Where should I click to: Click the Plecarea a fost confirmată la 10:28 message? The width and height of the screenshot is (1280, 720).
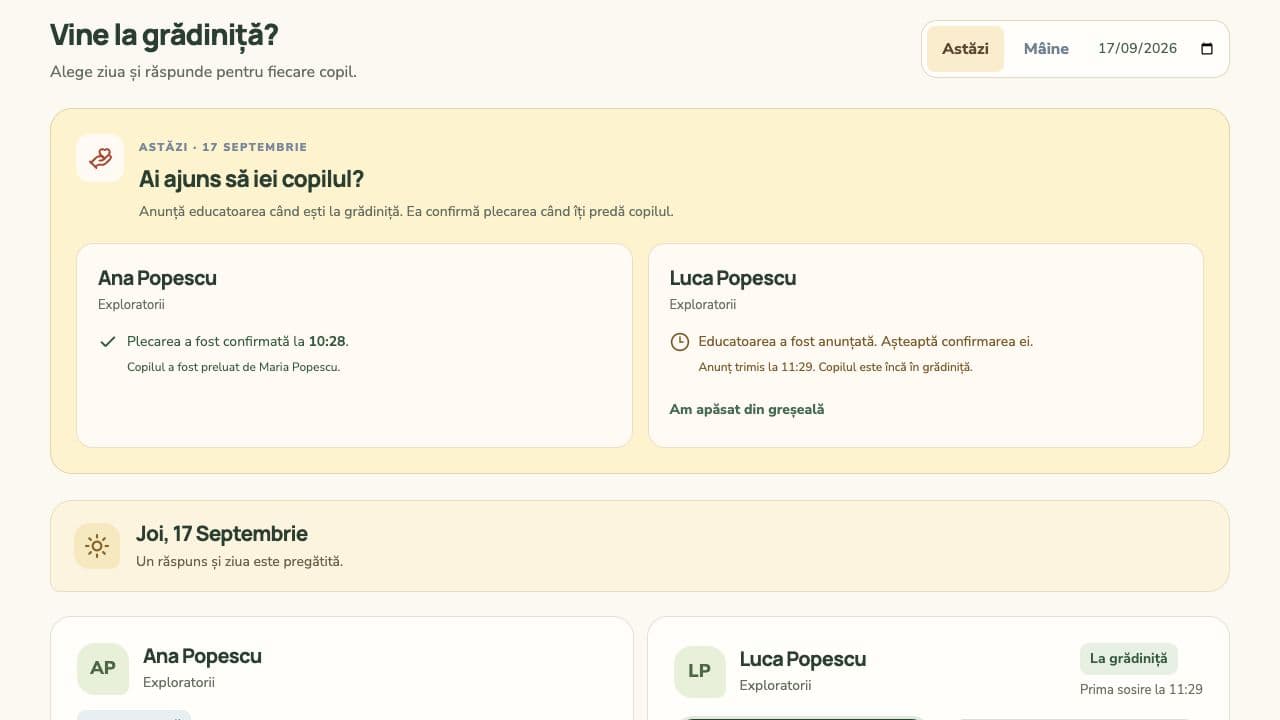tap(238, 342)
